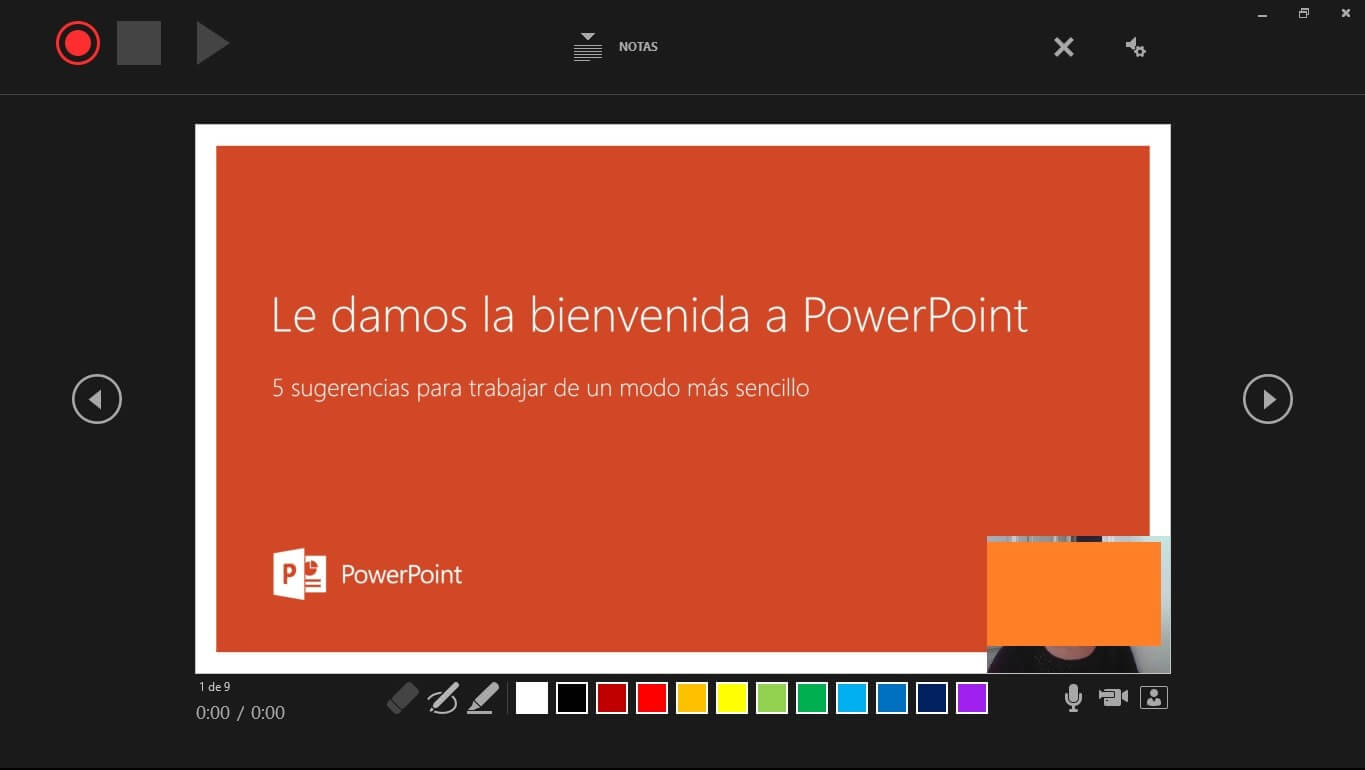Mute the microphone toggle
1365x770 pixels.
tap(1073, 698)
